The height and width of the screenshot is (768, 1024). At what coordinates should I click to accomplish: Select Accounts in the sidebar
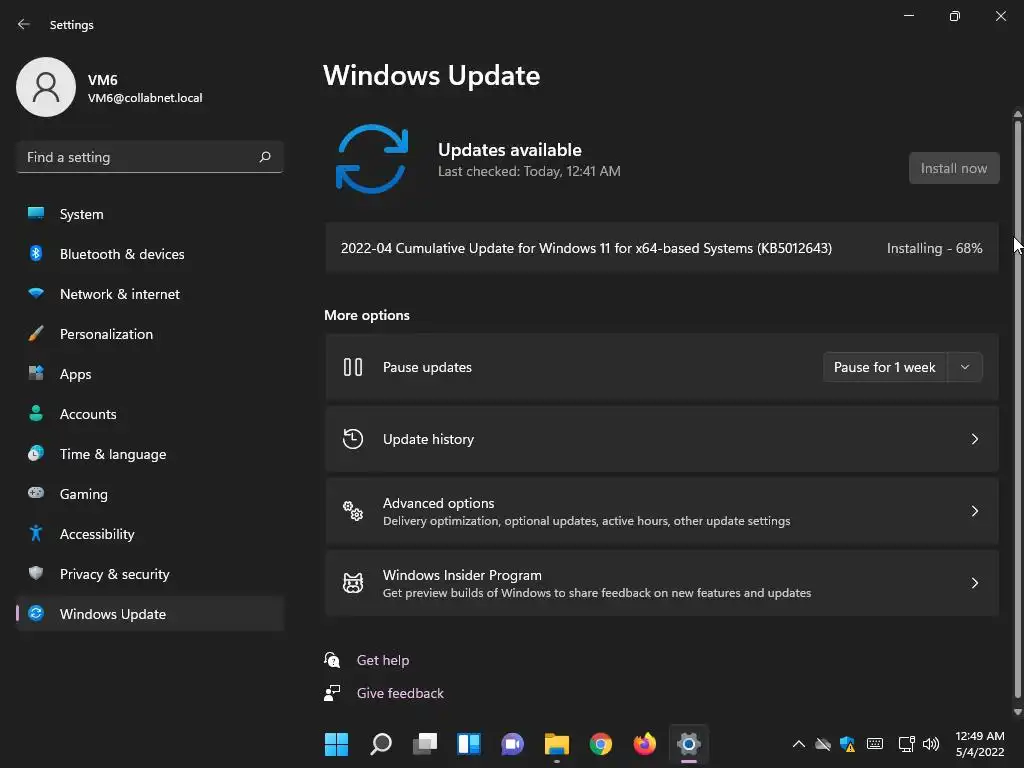pyautogui.click(x=150, y=414)
